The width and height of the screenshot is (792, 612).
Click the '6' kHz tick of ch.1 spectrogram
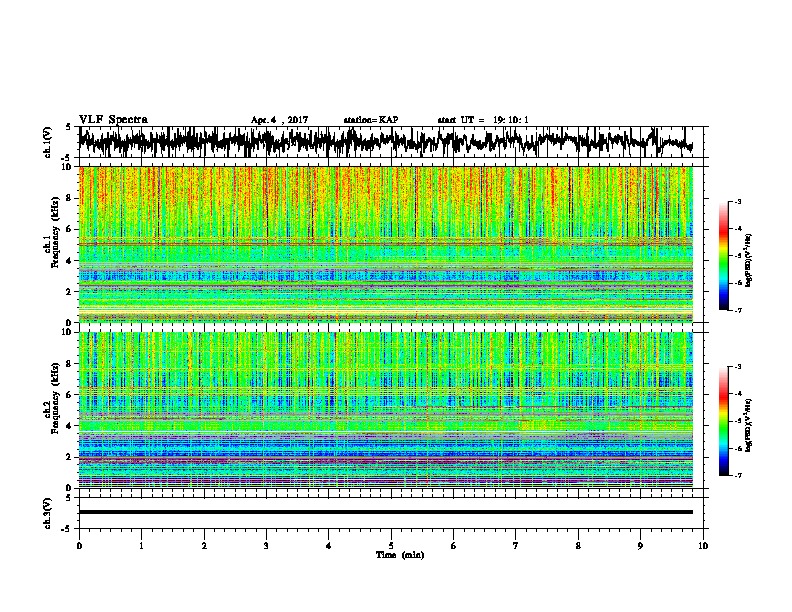point(71,229)
